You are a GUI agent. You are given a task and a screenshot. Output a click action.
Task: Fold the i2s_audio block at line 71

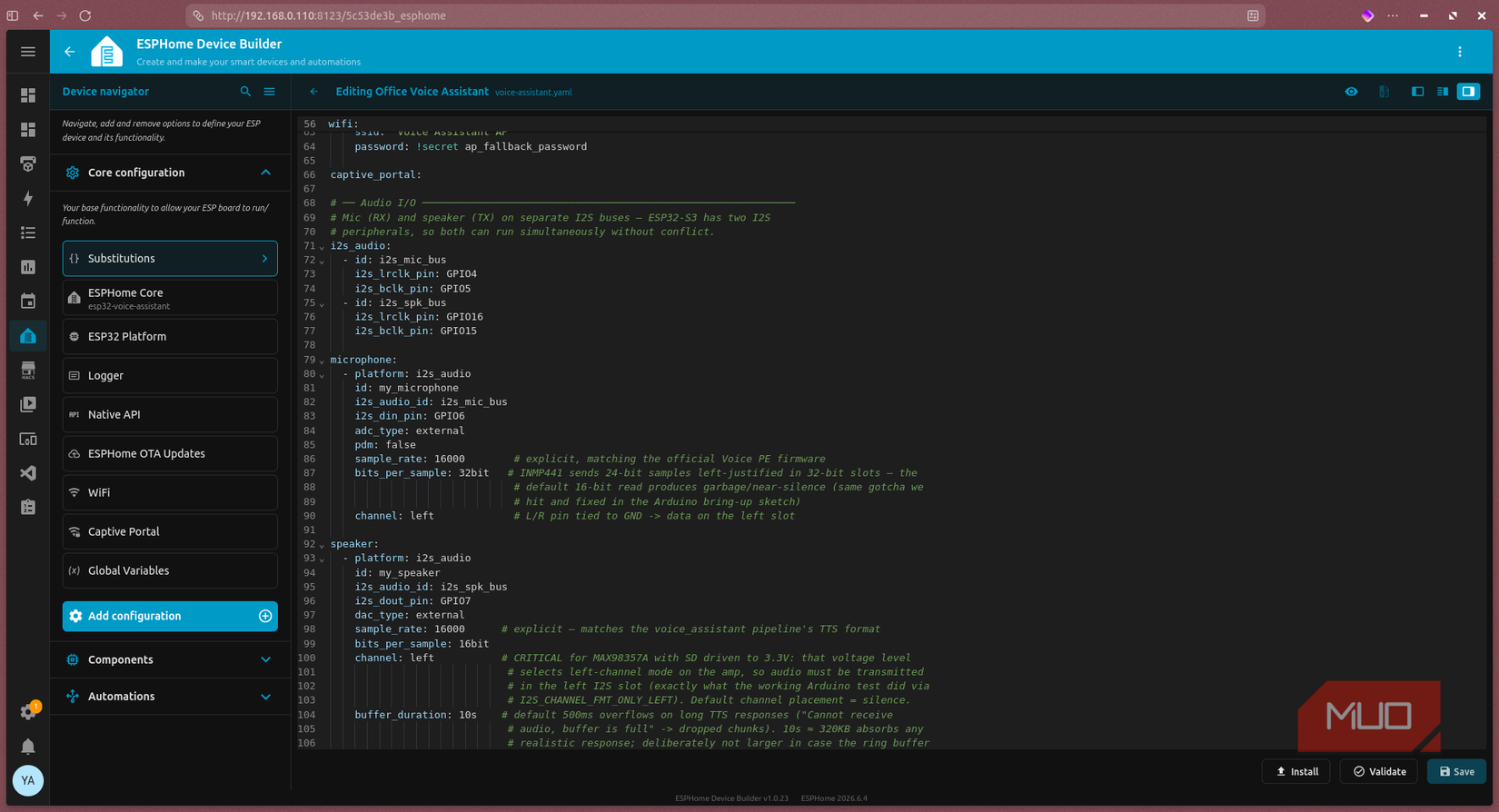(322, 247)
